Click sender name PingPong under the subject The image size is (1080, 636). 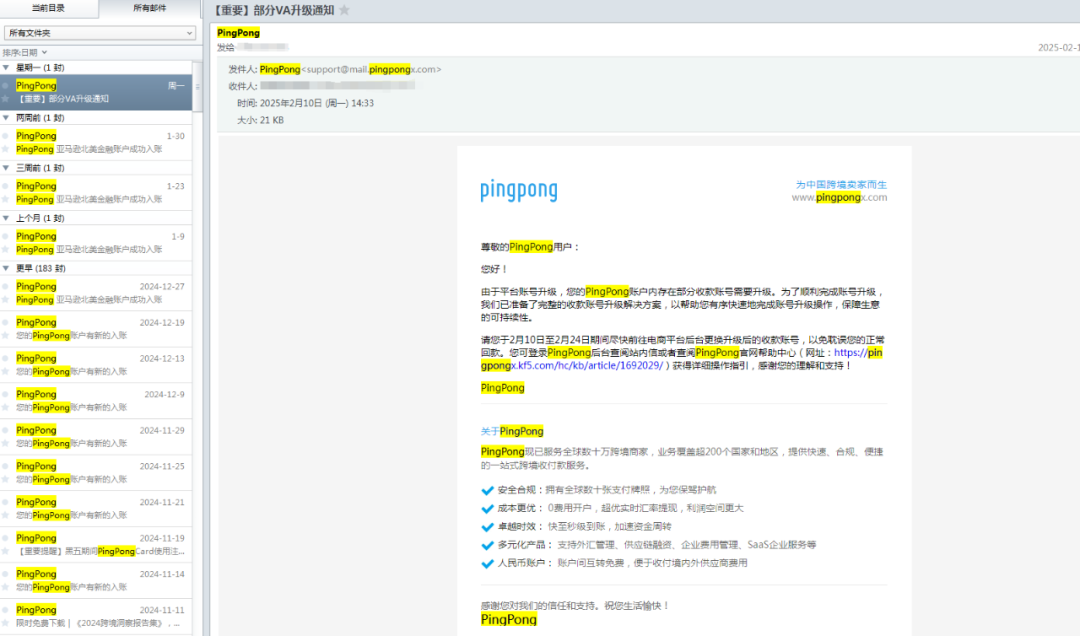(x=238, y=32)
